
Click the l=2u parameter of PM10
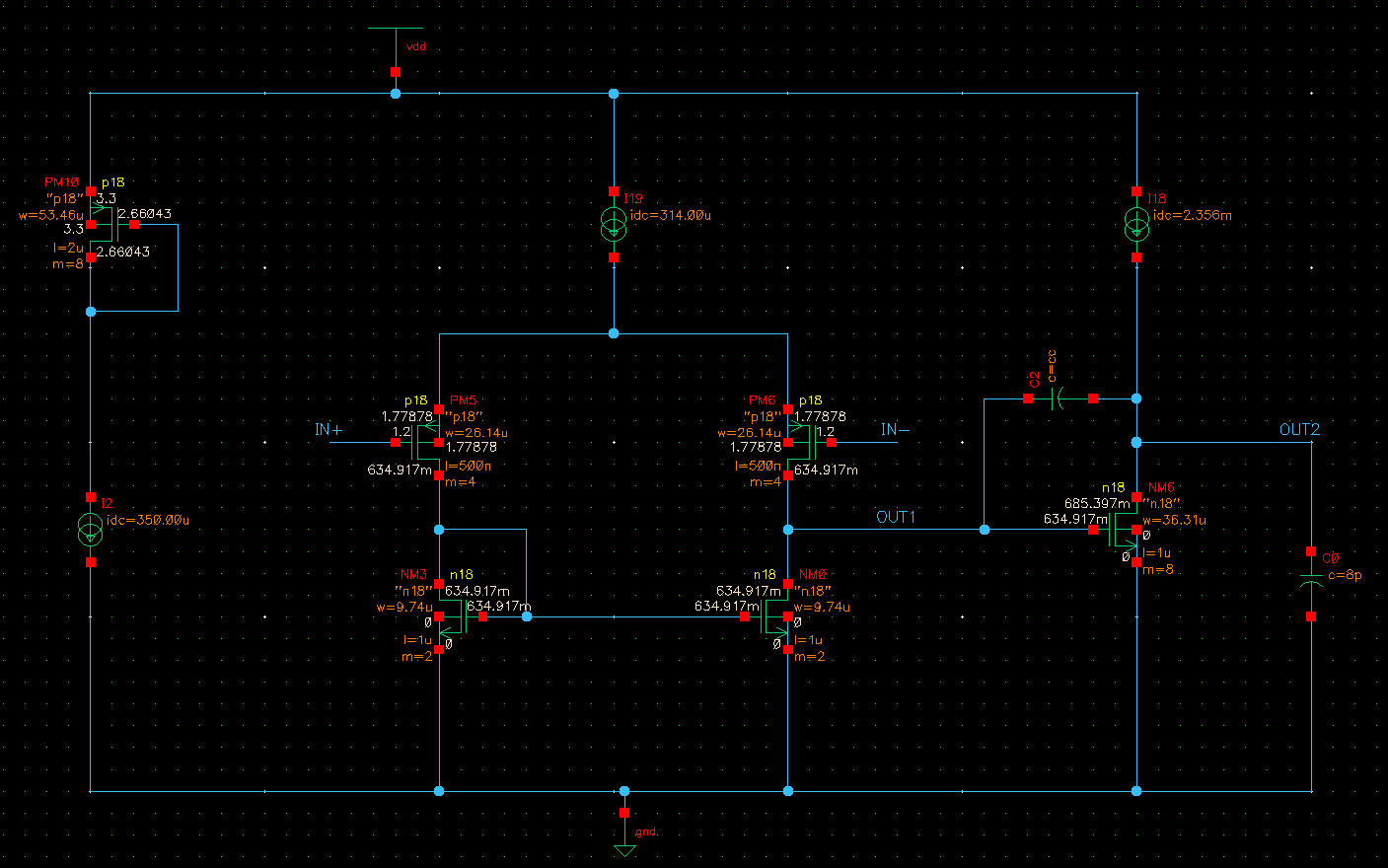click(68, 248)
